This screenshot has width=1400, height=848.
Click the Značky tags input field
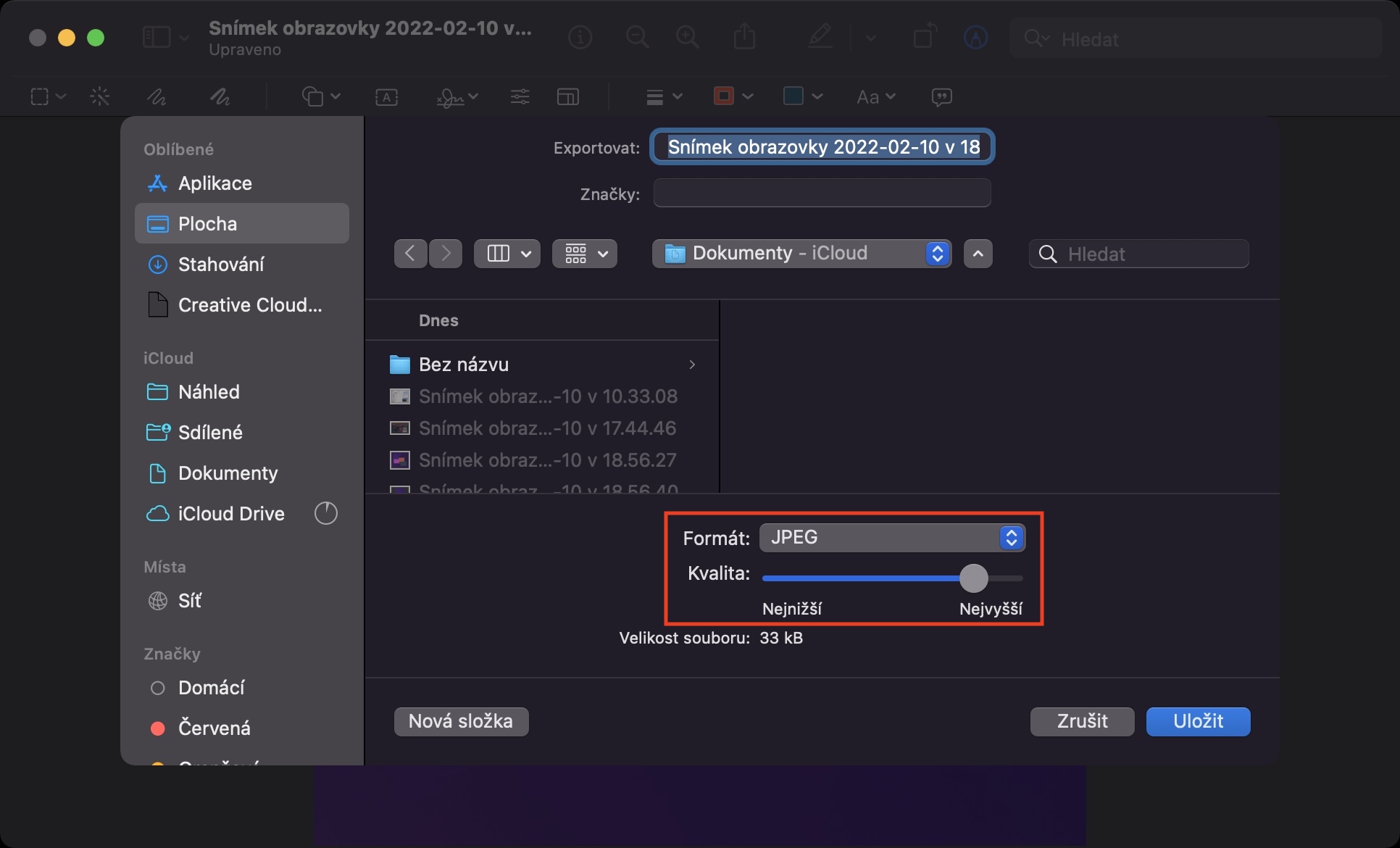click(822, 194)
